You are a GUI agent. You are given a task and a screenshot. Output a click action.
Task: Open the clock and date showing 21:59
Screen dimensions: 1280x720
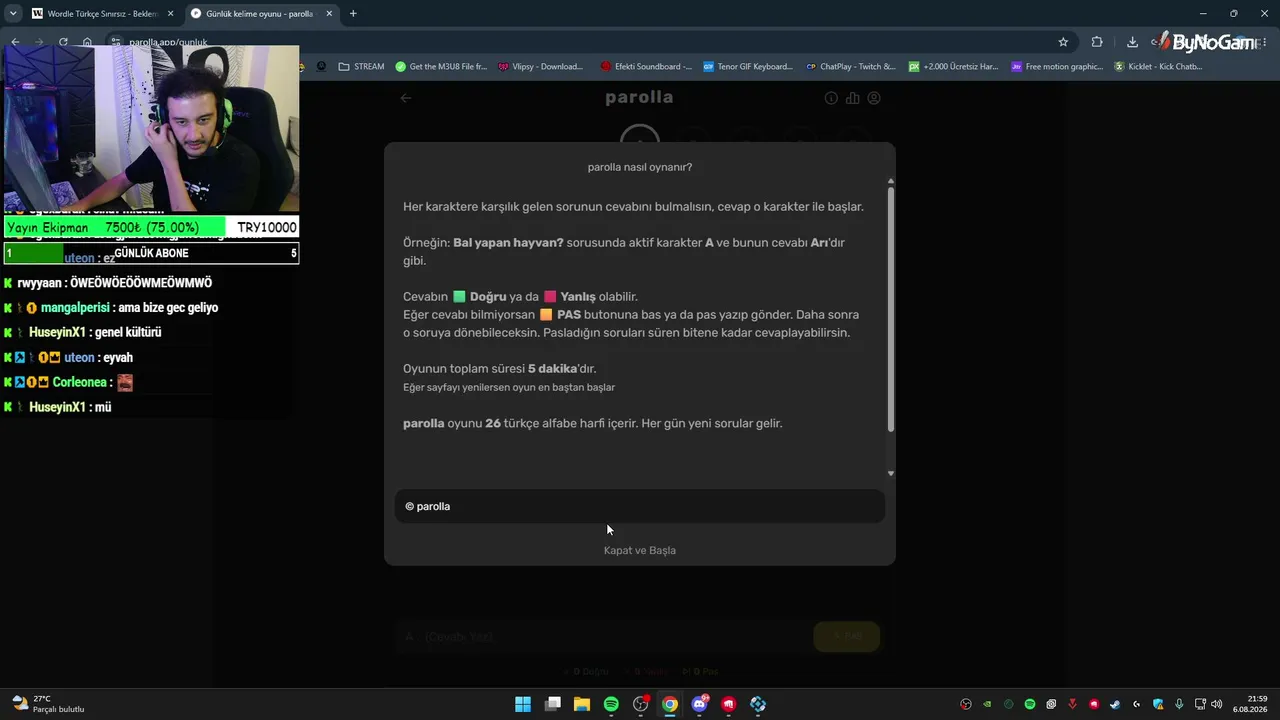click(1250, 704)
